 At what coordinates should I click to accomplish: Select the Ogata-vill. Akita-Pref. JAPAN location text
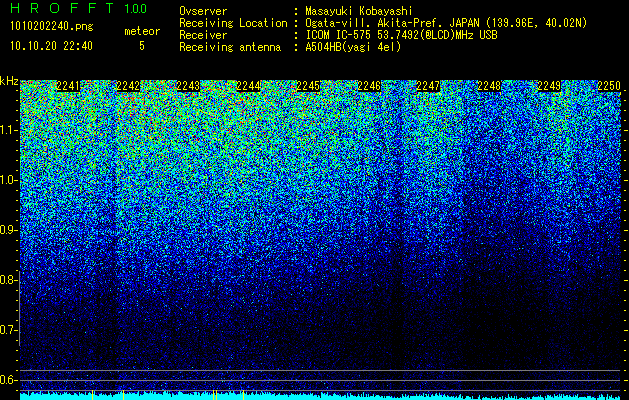pos(446,23)
